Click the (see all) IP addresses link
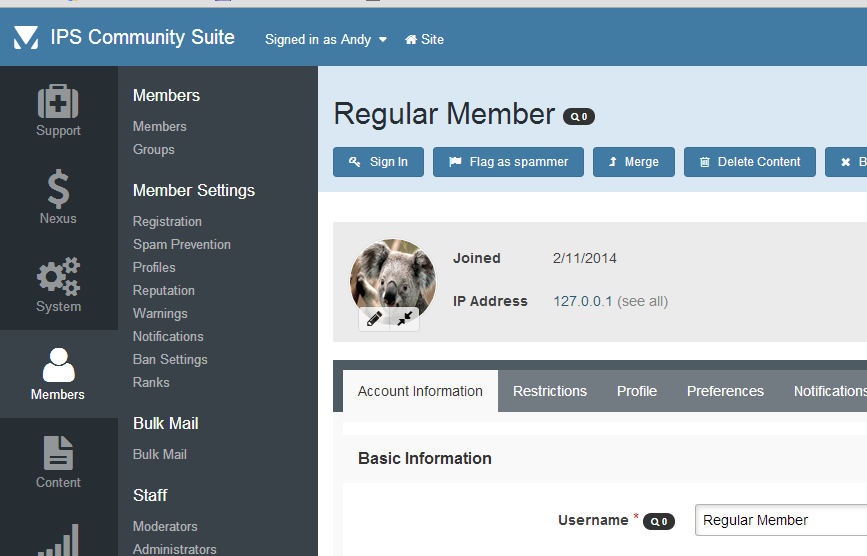 [x=643, y=301]
